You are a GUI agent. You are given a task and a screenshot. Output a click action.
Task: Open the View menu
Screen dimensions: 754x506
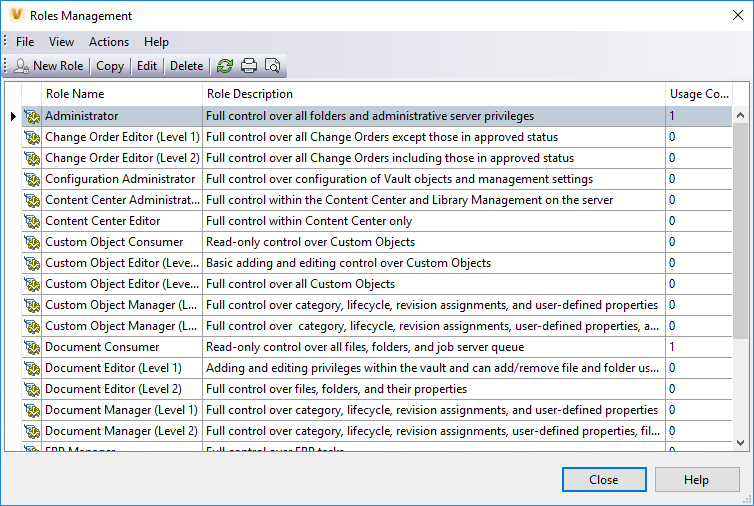click(61, 42)
